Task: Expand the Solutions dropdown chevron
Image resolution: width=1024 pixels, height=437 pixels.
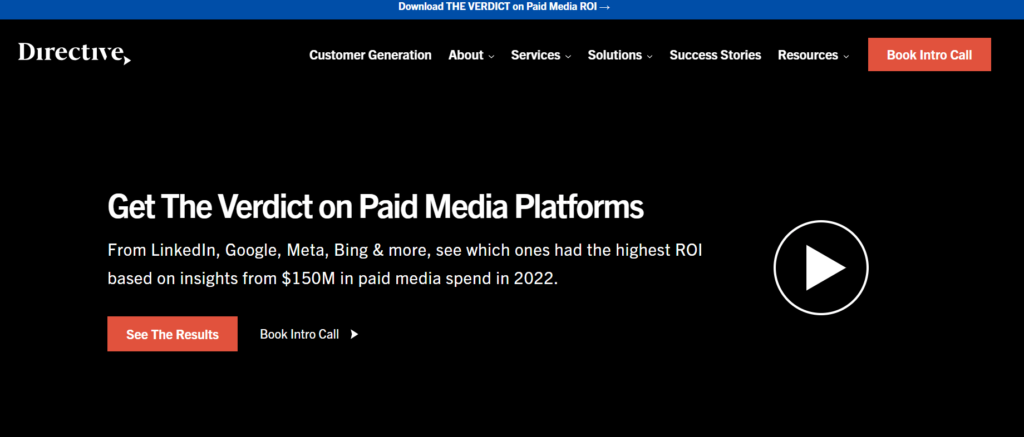Action: coord(650,57)
